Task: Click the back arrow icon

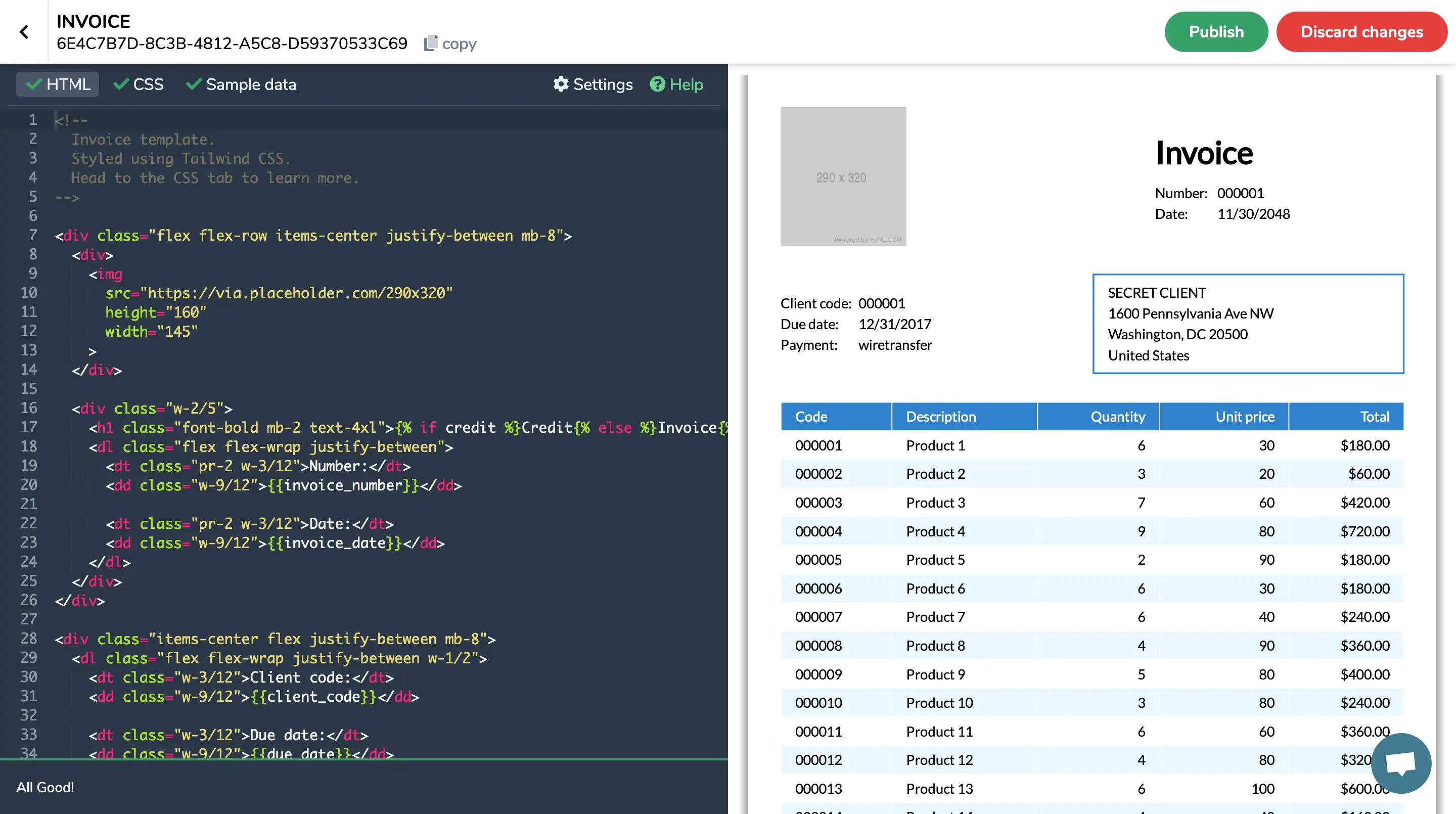Action: click(24, 32)
